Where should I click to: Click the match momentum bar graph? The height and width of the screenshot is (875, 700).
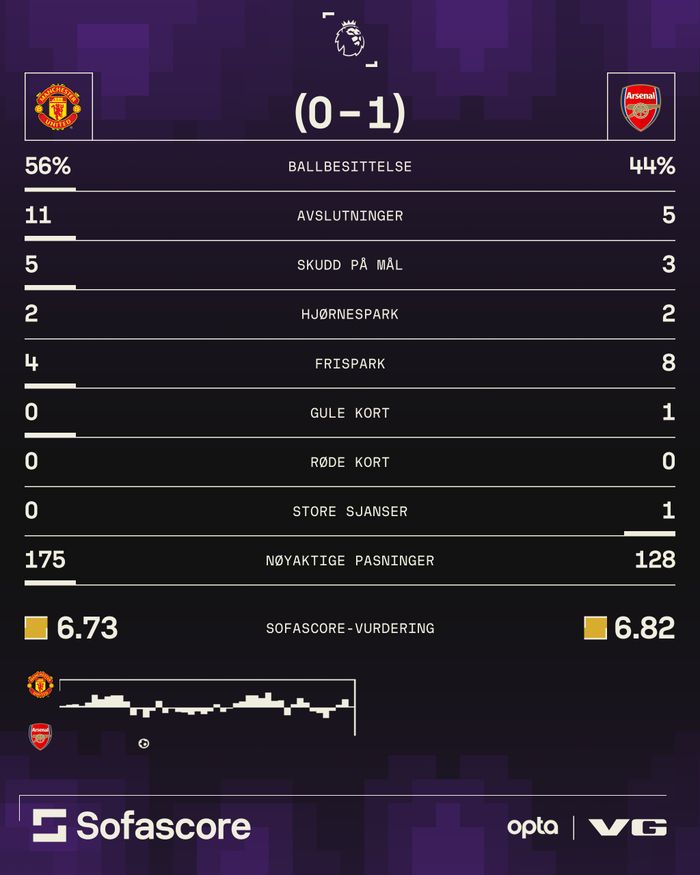coord(207,704)
